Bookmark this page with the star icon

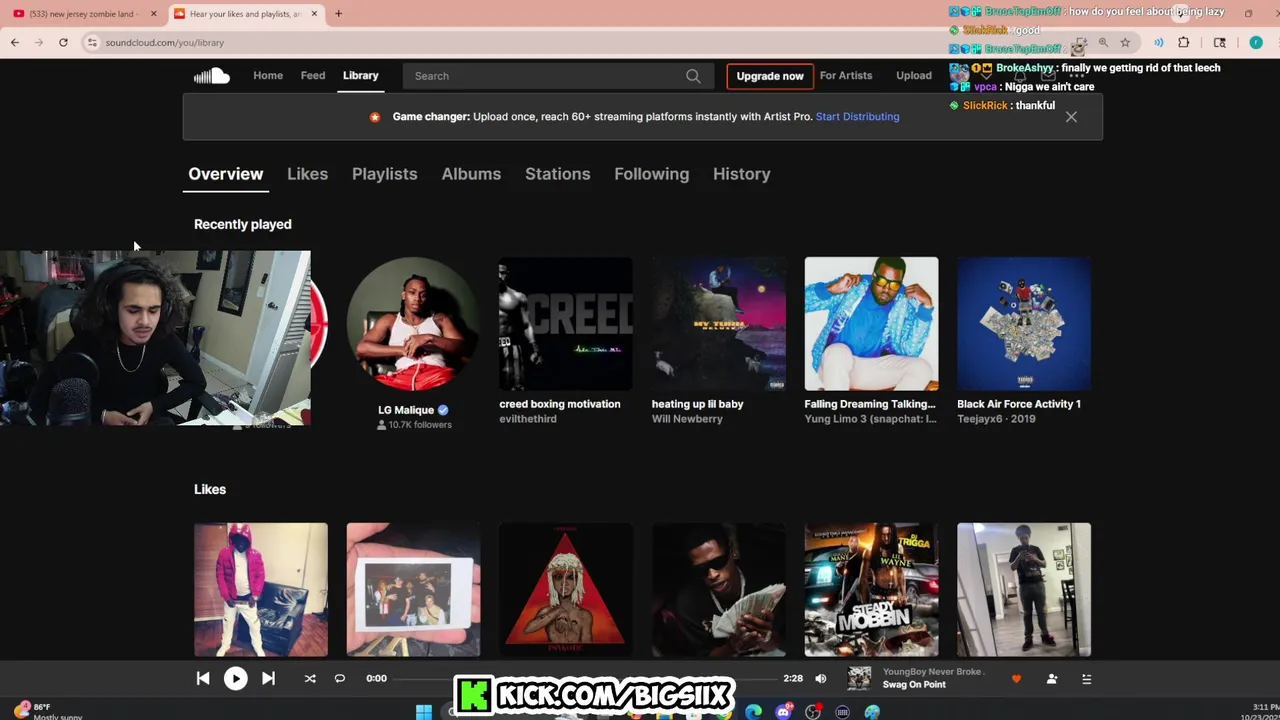[1125, 42]
